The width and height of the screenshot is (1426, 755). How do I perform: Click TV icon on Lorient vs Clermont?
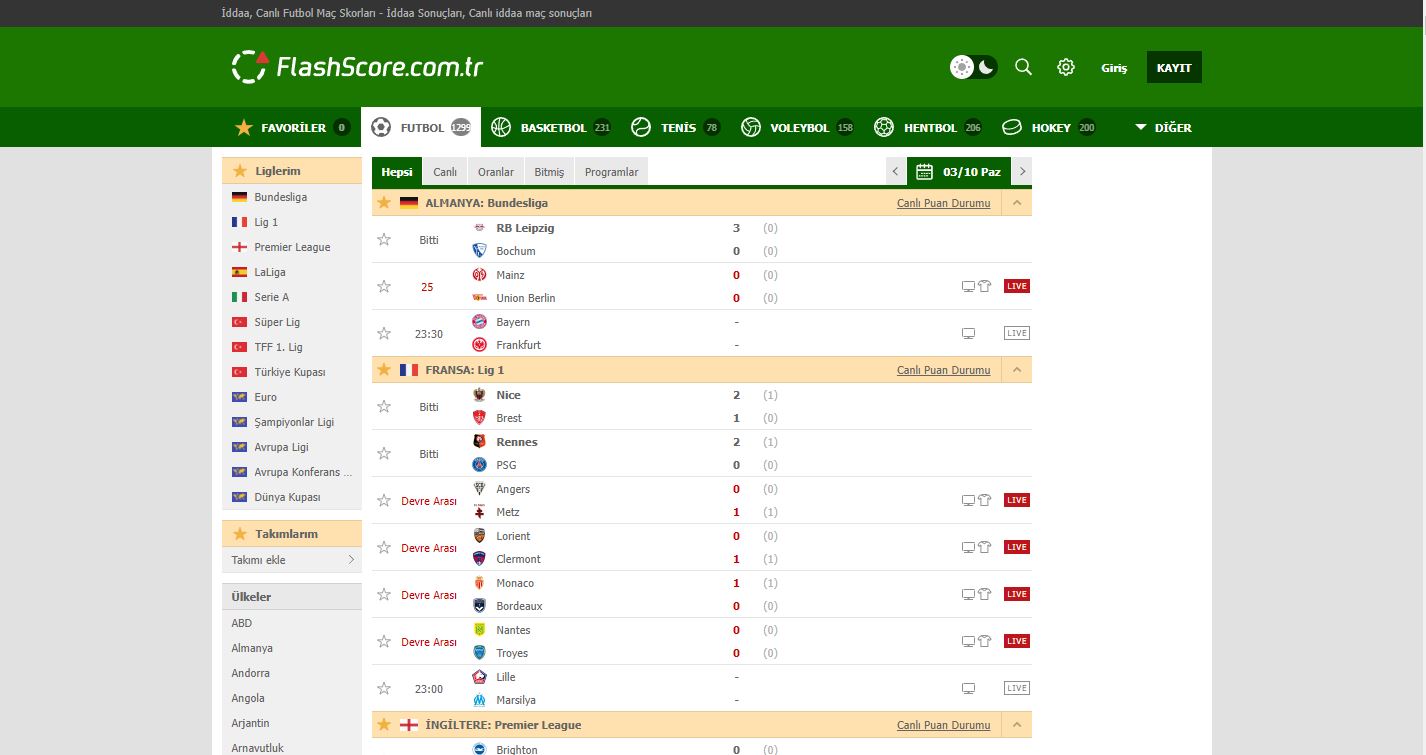point(968,547)
